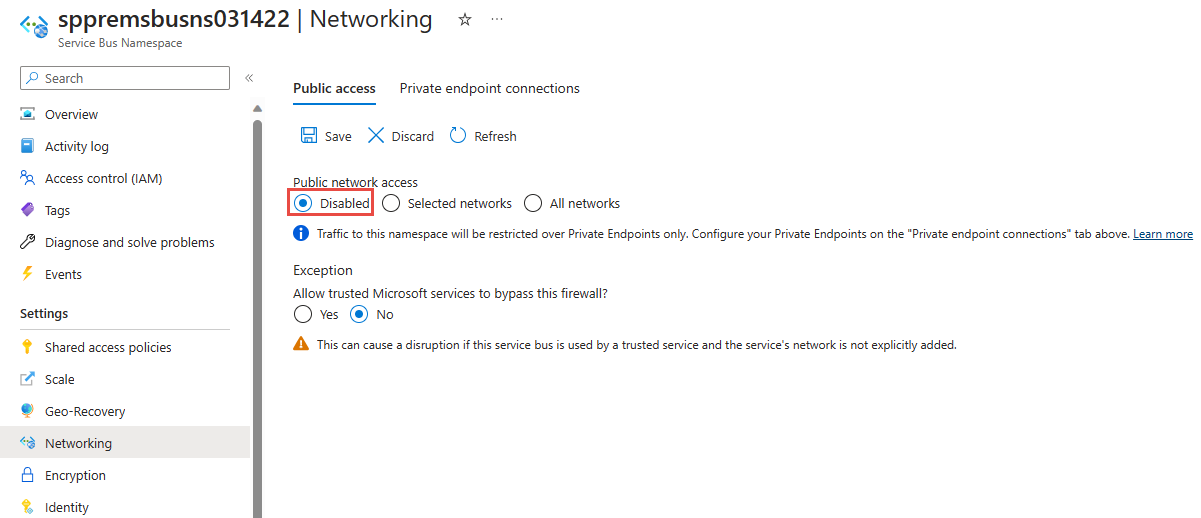Click the Save disk icon
Viewport: 1201px width, 518px height.
pos(309,136)
